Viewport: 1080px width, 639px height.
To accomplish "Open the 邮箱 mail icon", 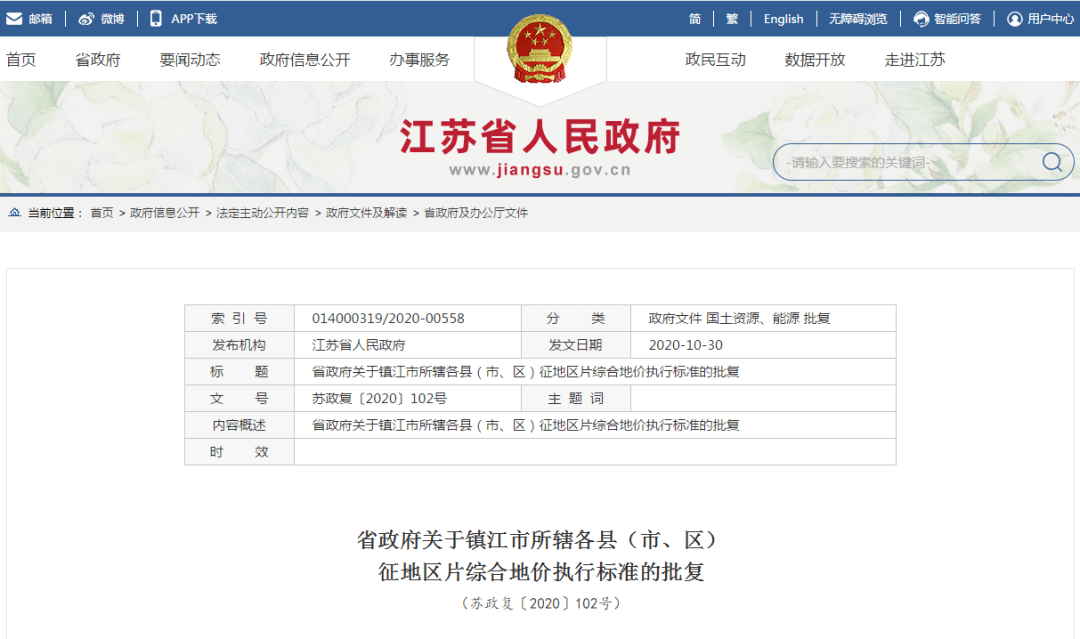I will point(12,17).
